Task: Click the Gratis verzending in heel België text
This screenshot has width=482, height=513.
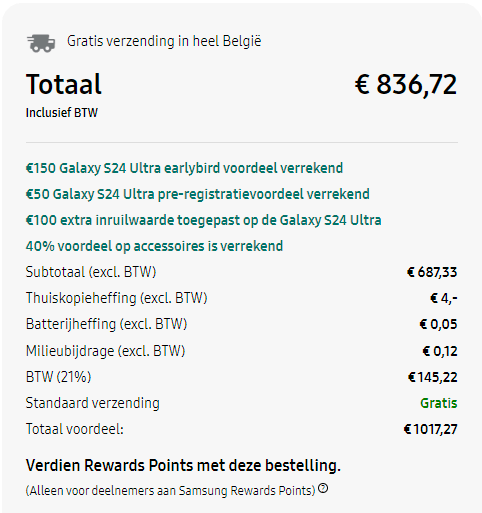Action: 164,41
